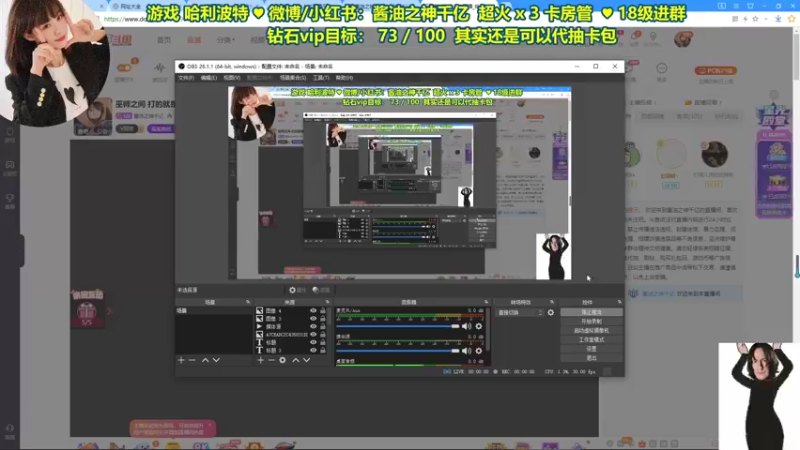The width and height of the screenshot is (800, 450).
Task: Toggle the lock of source 图像 4
Action: 322,310
